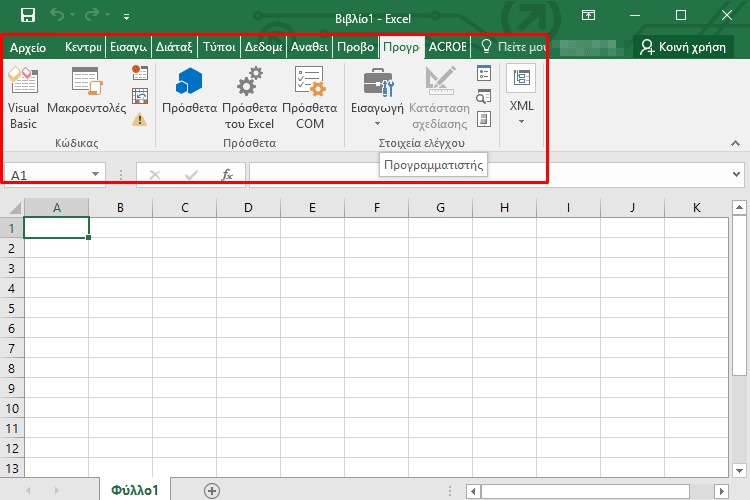Collapse the ribbon with the chevron
Screen dimensions: 750x500
click(x=735, y=143)
